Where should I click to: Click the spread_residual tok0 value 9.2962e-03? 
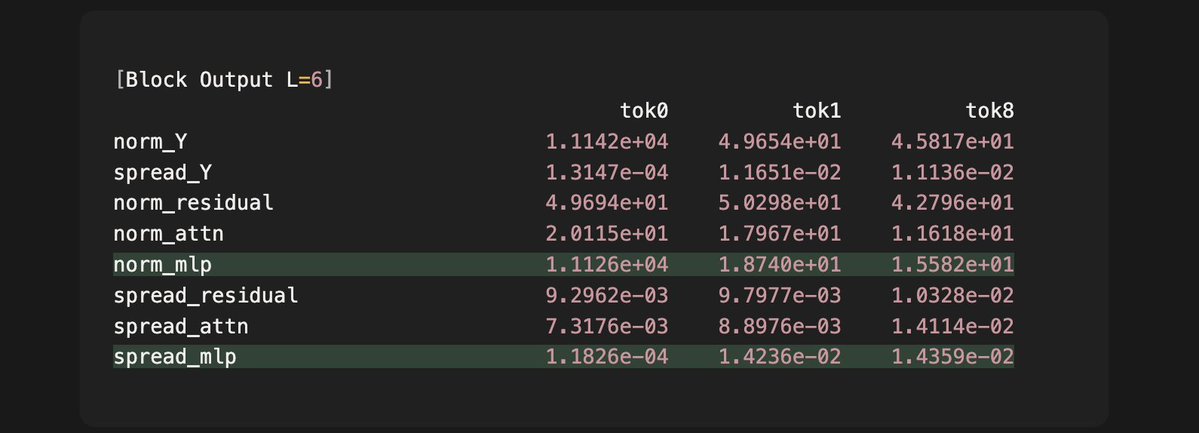(607, 296)
